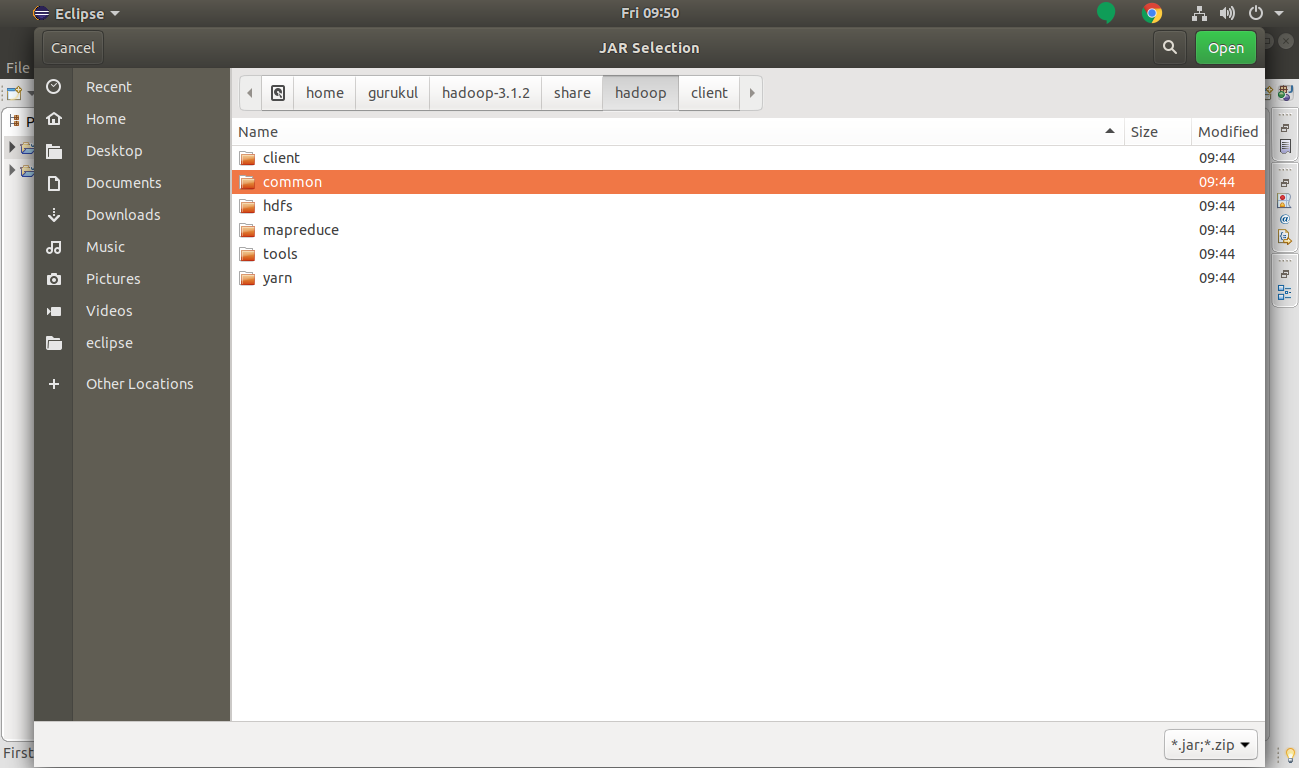The width and height of the screenshot is (1299, 768).
Task: Show the Problems view icon in Eclipse trim
Action: tap(1285, 200)
